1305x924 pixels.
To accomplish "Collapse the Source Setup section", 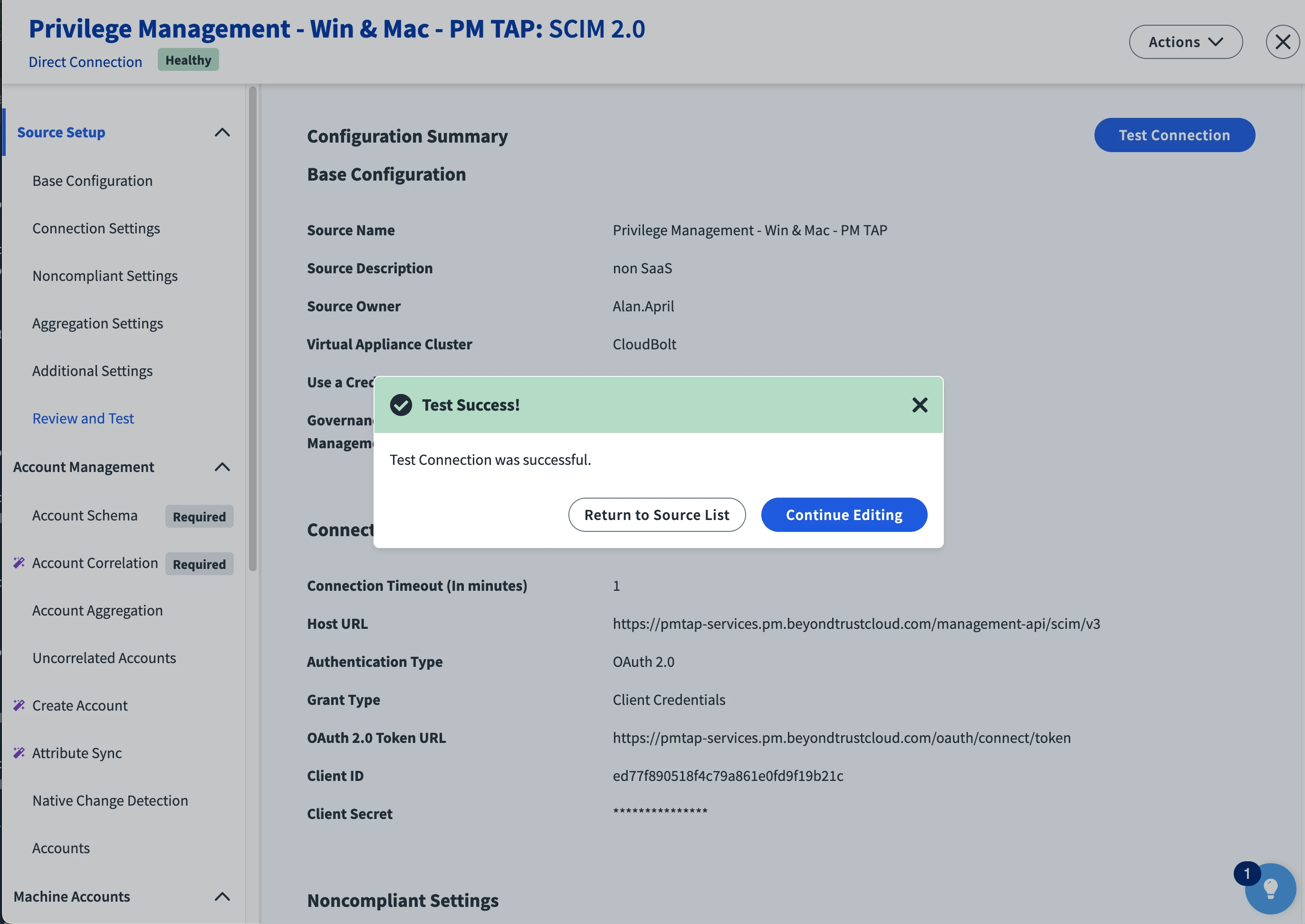I will coord(222,133).
